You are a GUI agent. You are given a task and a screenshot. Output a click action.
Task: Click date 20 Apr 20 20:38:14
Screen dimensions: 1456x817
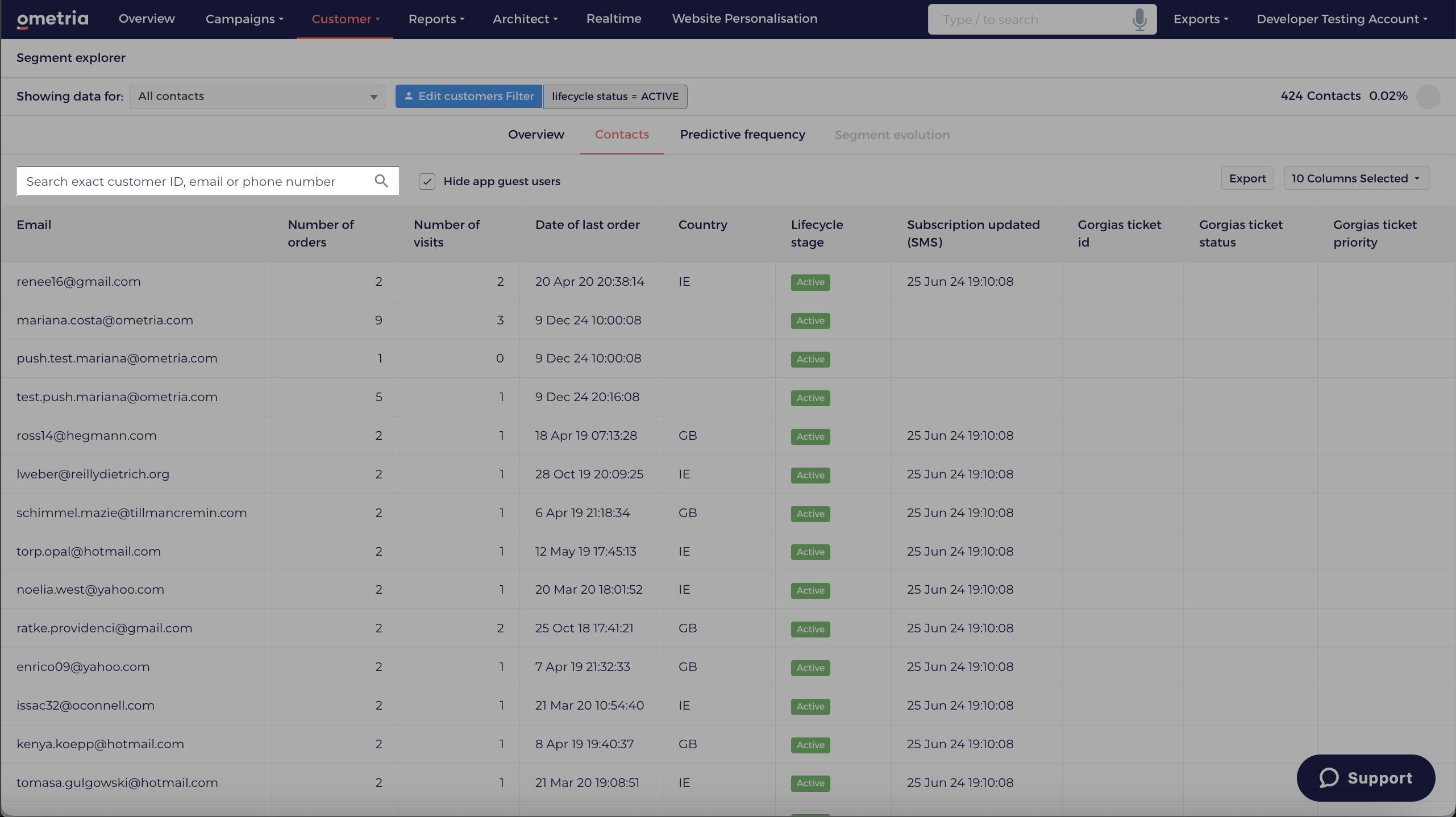tap(590, 282)
